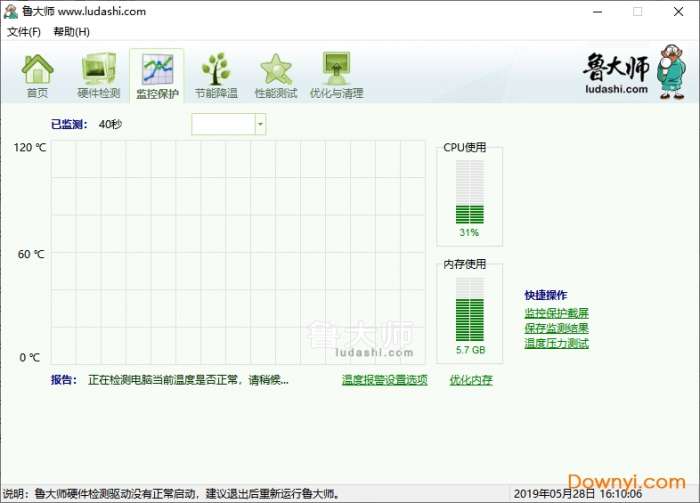Image resolution: width=700 pixels, height=503 pixels.
Task: Click the 快捷操作 heading
Action: coord(546,295)
